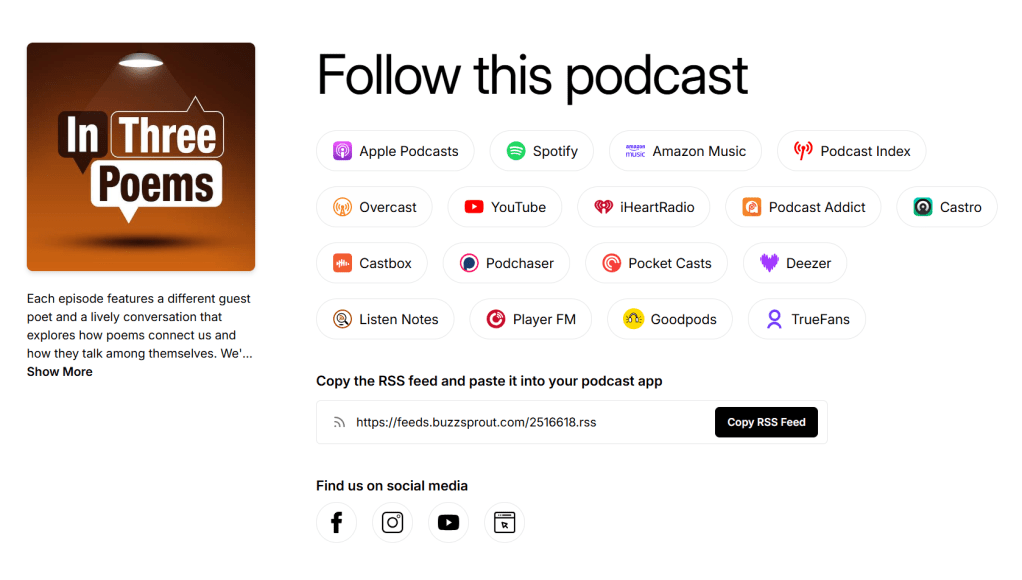
Task: Open the YouTube social media icon
Action: point(448,522)
